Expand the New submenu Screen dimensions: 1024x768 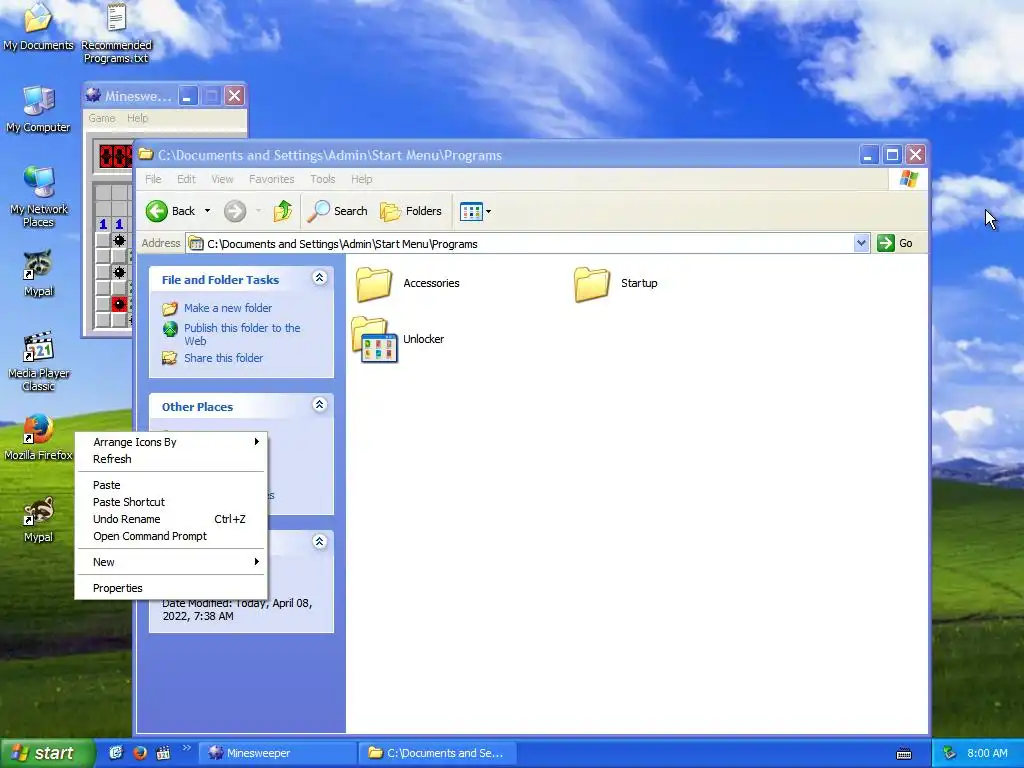point(171,562)
